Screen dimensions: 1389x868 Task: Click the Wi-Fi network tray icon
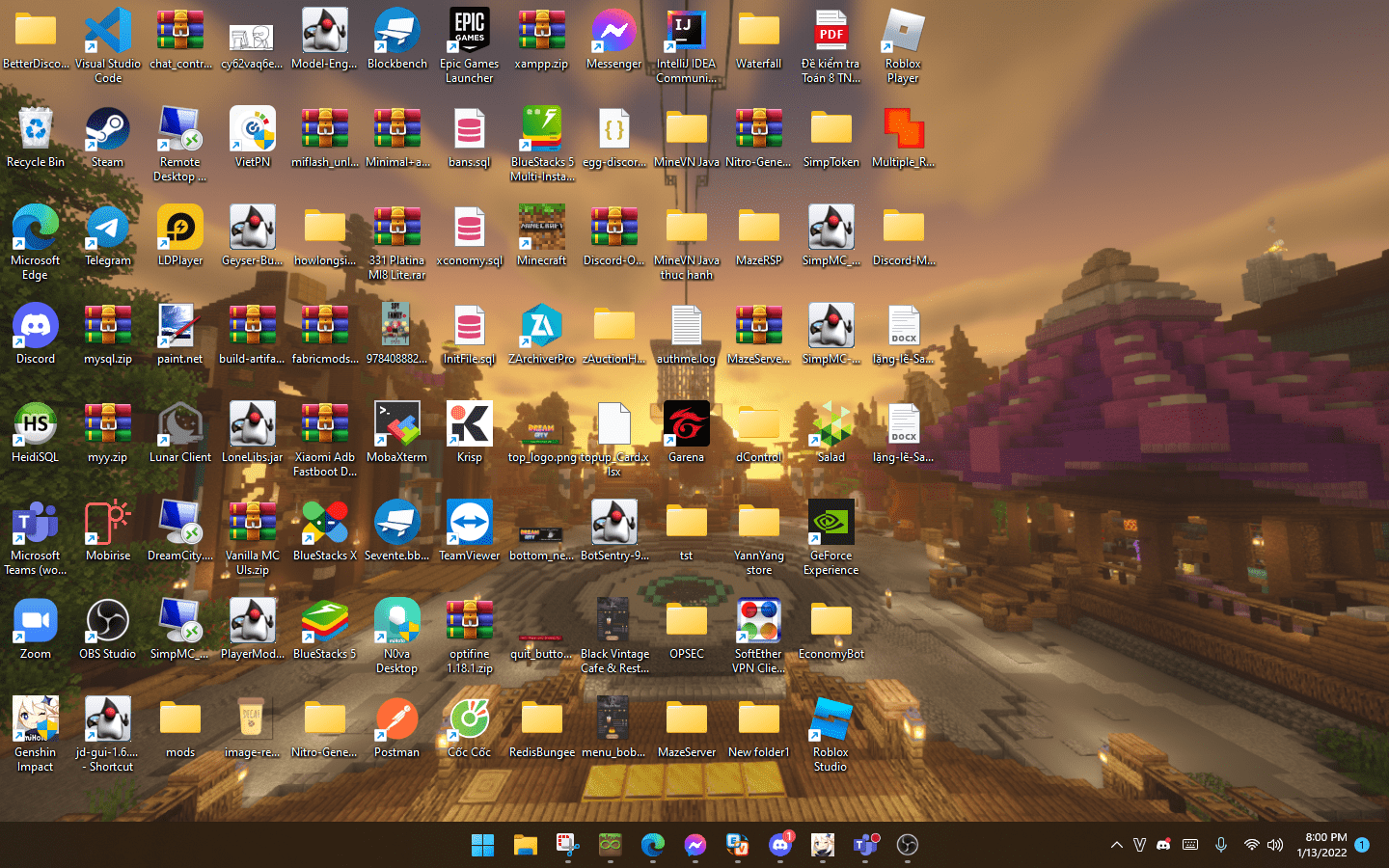pos(1251,845)
